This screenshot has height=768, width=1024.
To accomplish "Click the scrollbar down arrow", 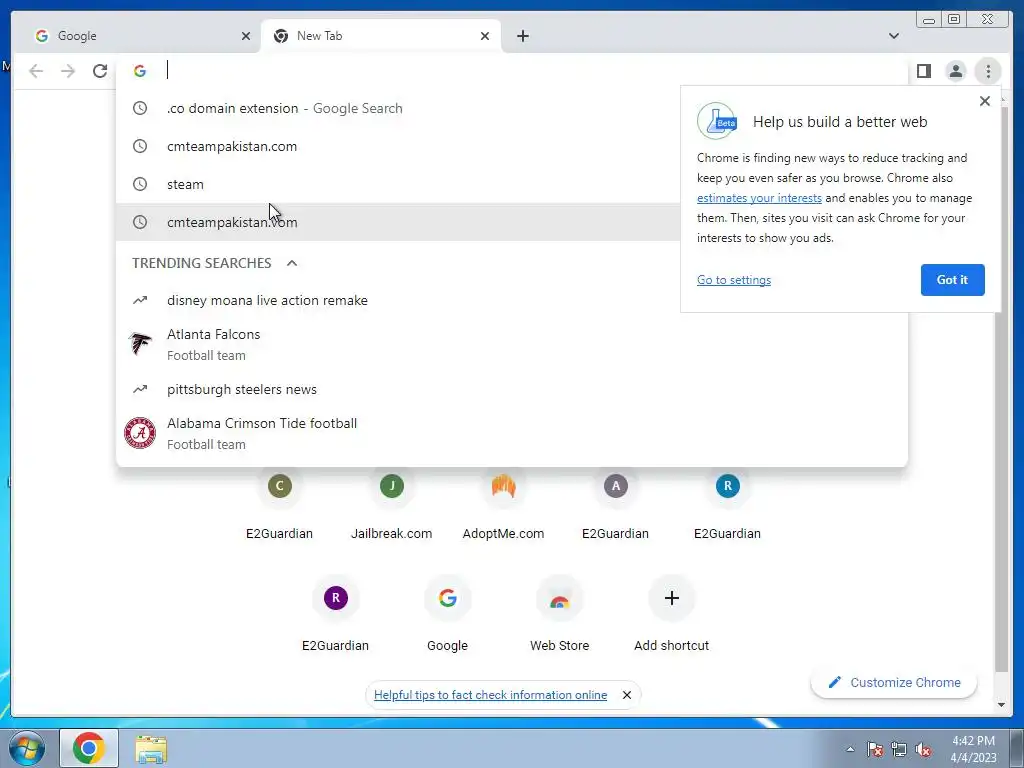I will 1001,705.
